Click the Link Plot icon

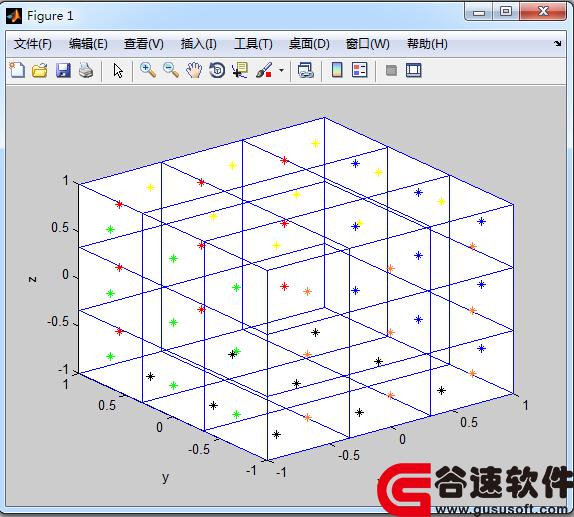(305, 70)
